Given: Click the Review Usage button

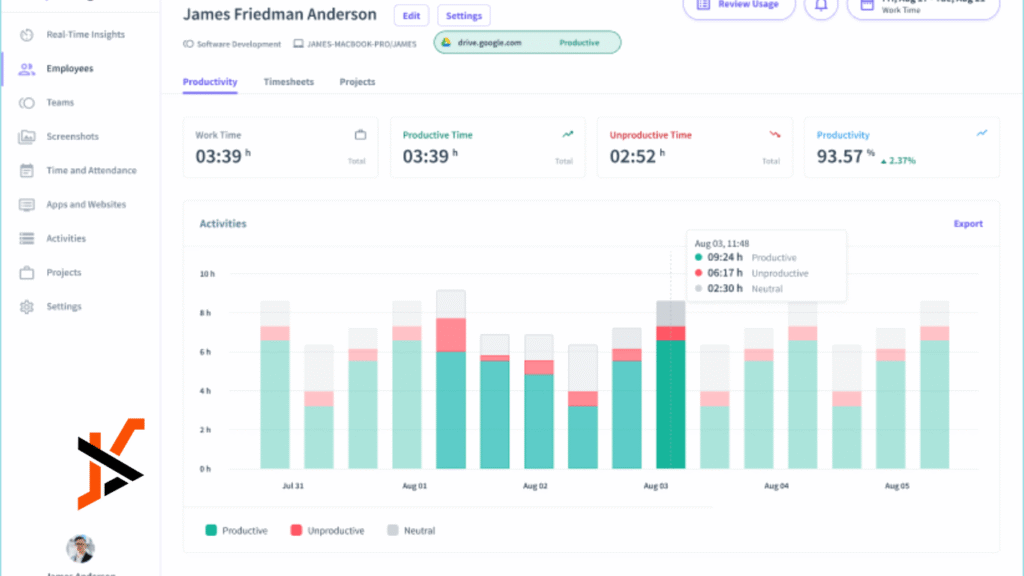Looking at the screenshot, I should point(739,5).
